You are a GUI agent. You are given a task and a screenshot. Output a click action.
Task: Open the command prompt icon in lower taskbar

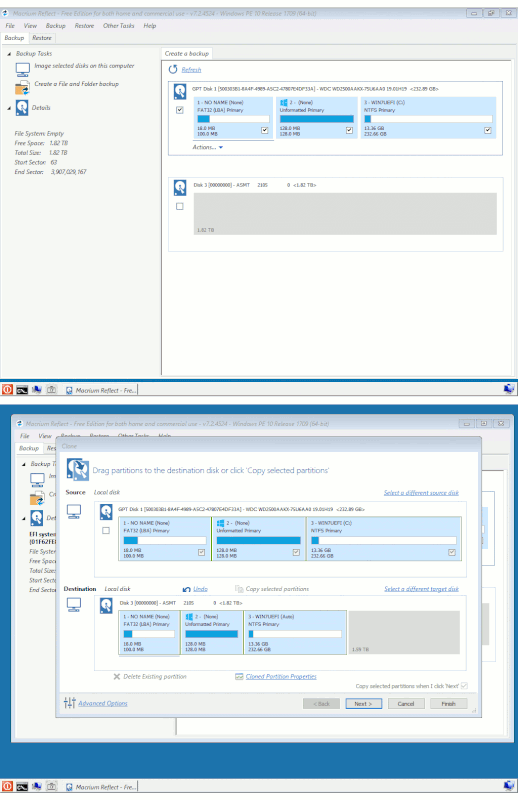point(21,787)
